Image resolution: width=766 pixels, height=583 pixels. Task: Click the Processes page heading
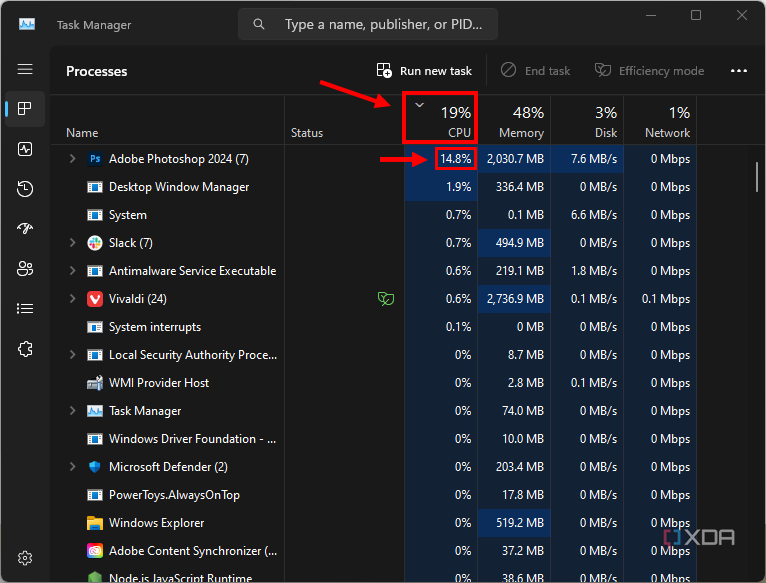point(97,71)
